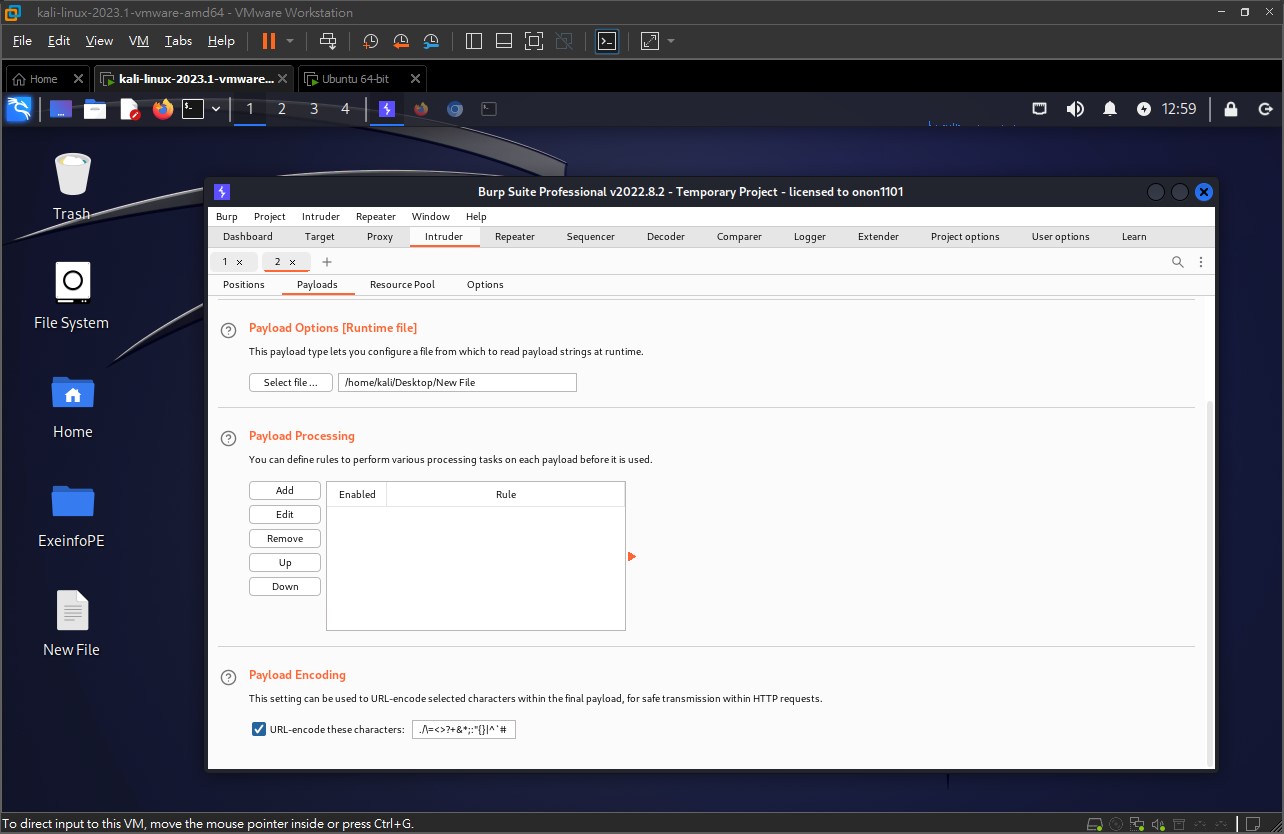Click the Intruder search magnifier icon

1178,262
